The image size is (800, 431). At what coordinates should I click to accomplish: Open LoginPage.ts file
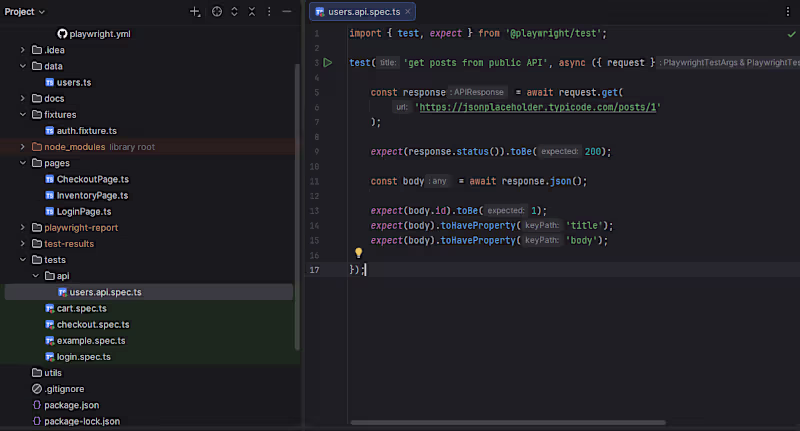coord(84,212)
